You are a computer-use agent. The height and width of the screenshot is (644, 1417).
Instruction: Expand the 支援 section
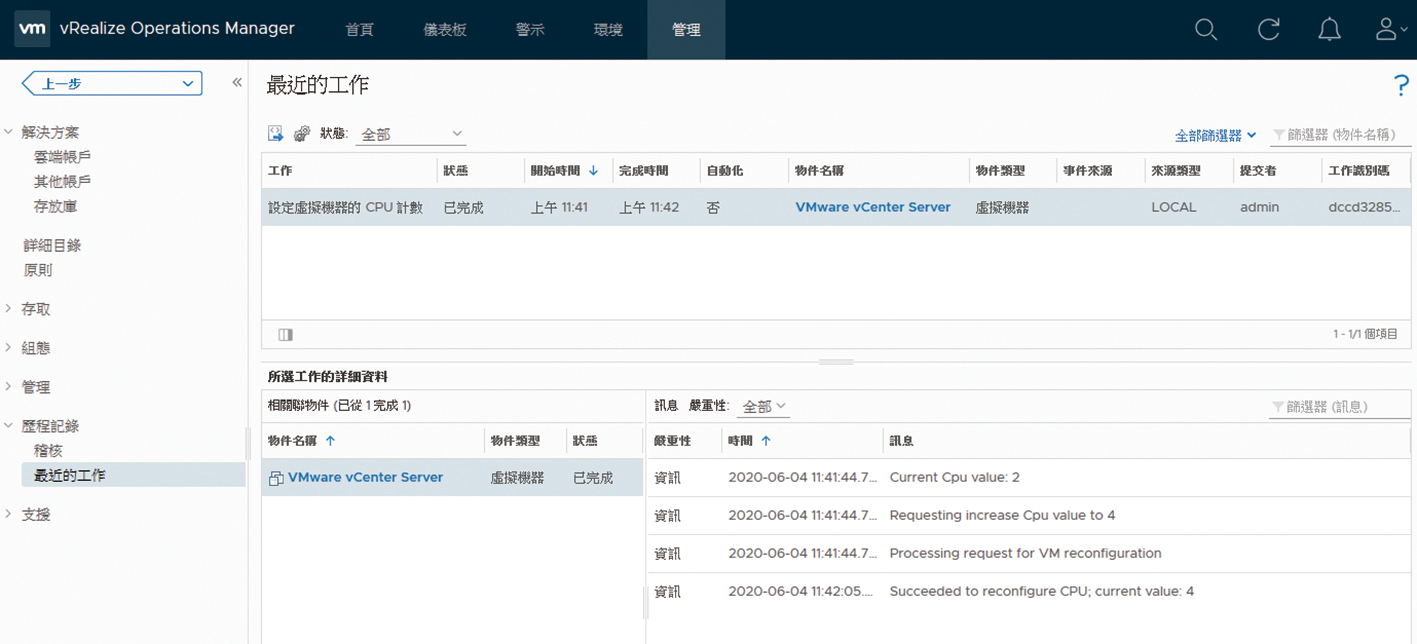click(x=9, y=514)
